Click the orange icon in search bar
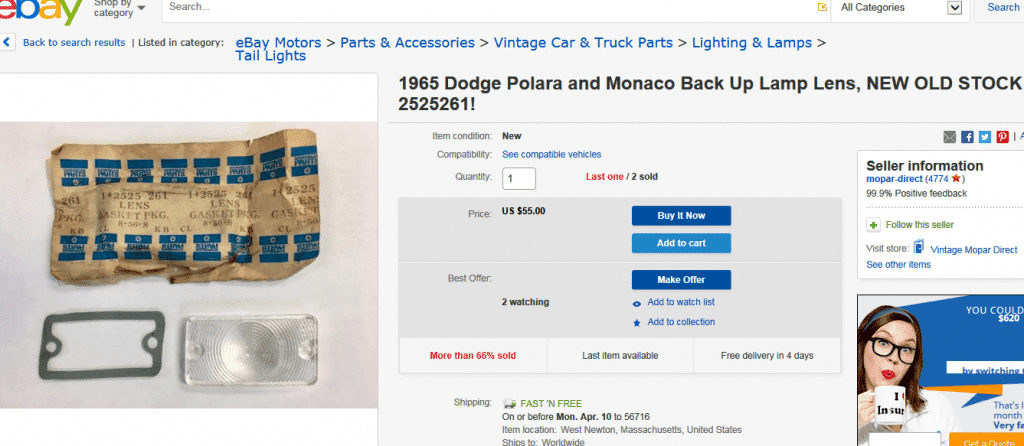This screenshot has width=1024, height=446. (x=822, y=7)
